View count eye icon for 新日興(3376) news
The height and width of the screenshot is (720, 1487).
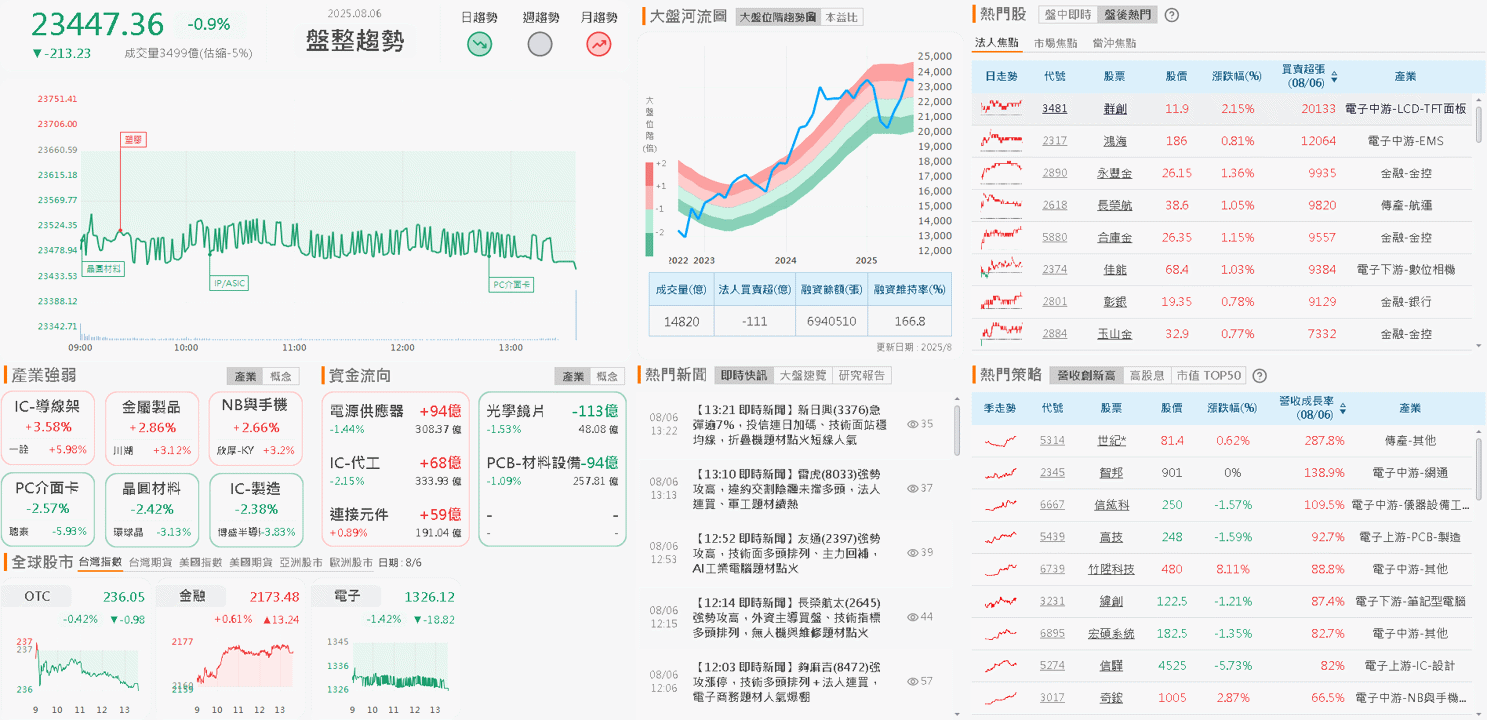[912, 424]
